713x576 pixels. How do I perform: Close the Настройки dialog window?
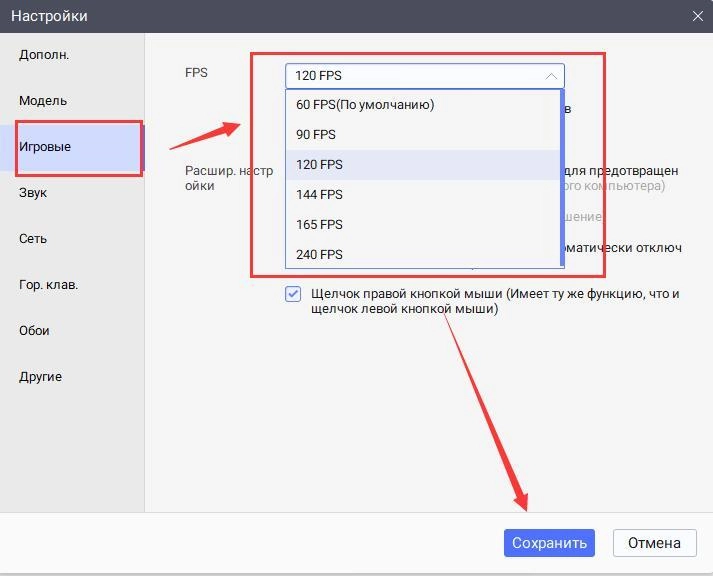click(698, 16)
